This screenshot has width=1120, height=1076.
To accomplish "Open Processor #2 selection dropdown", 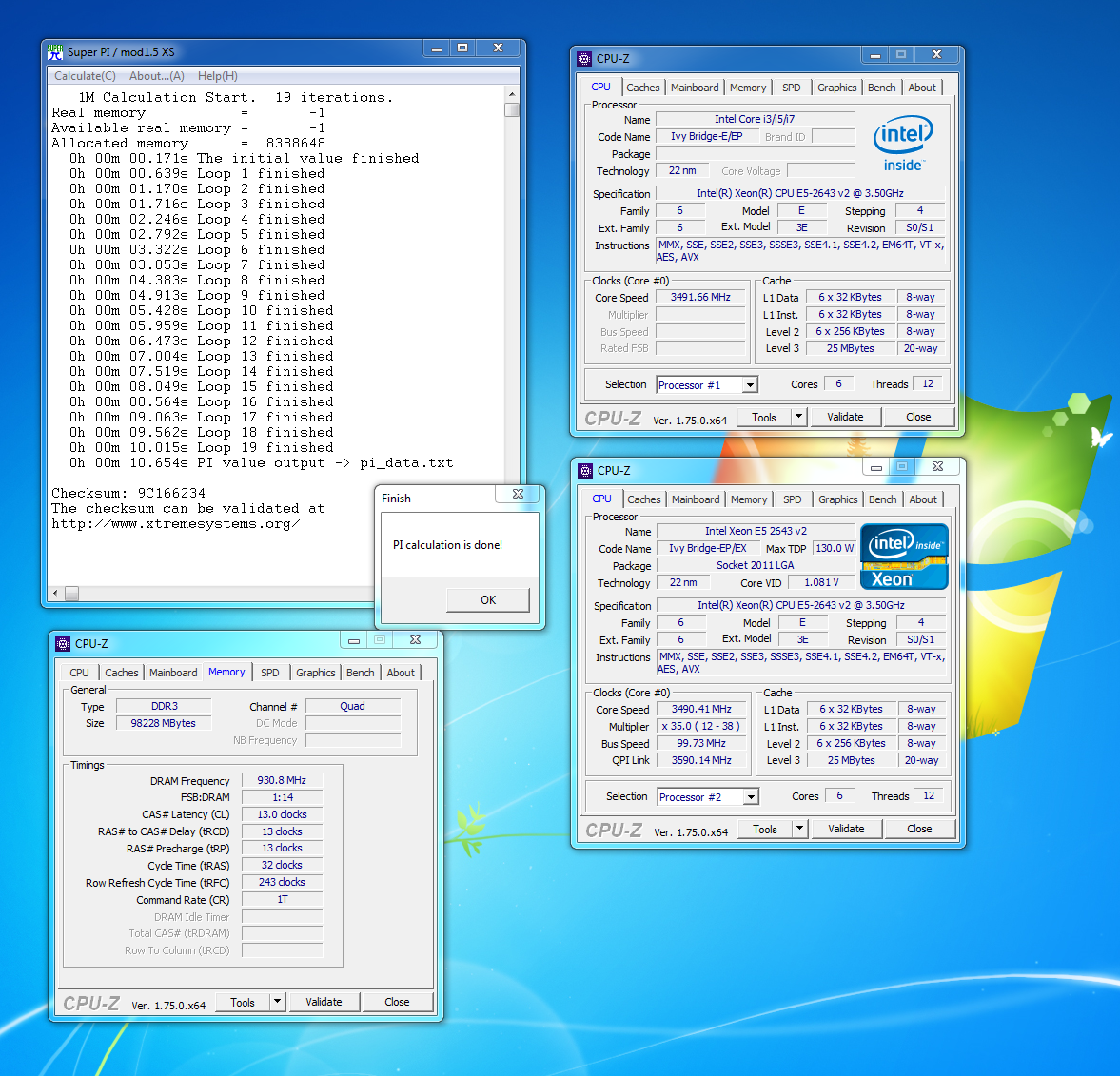I will 750,797.
